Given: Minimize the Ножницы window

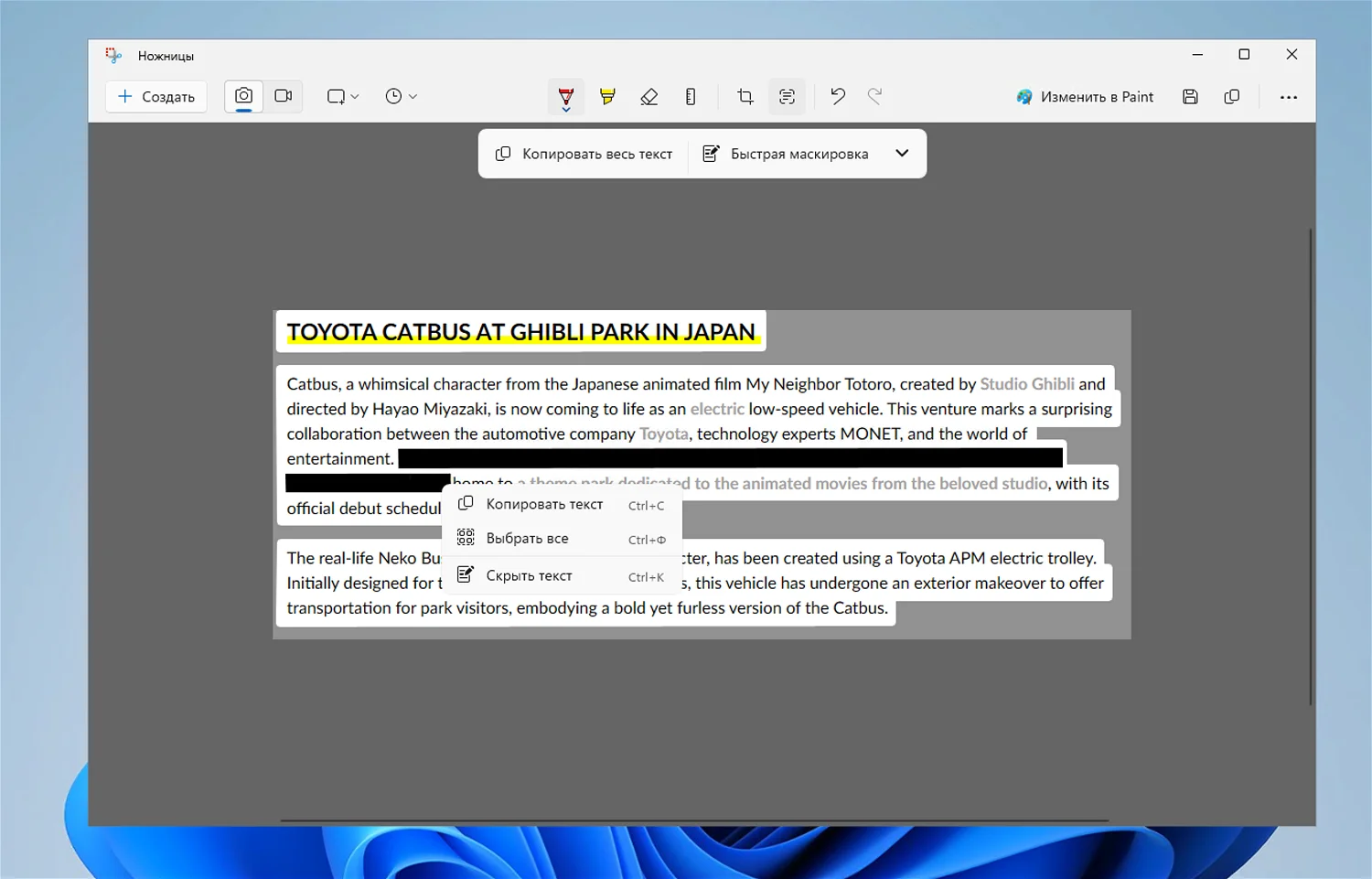Looking at the screenshot, I should pyautogui.click(x=1197, y=55).
